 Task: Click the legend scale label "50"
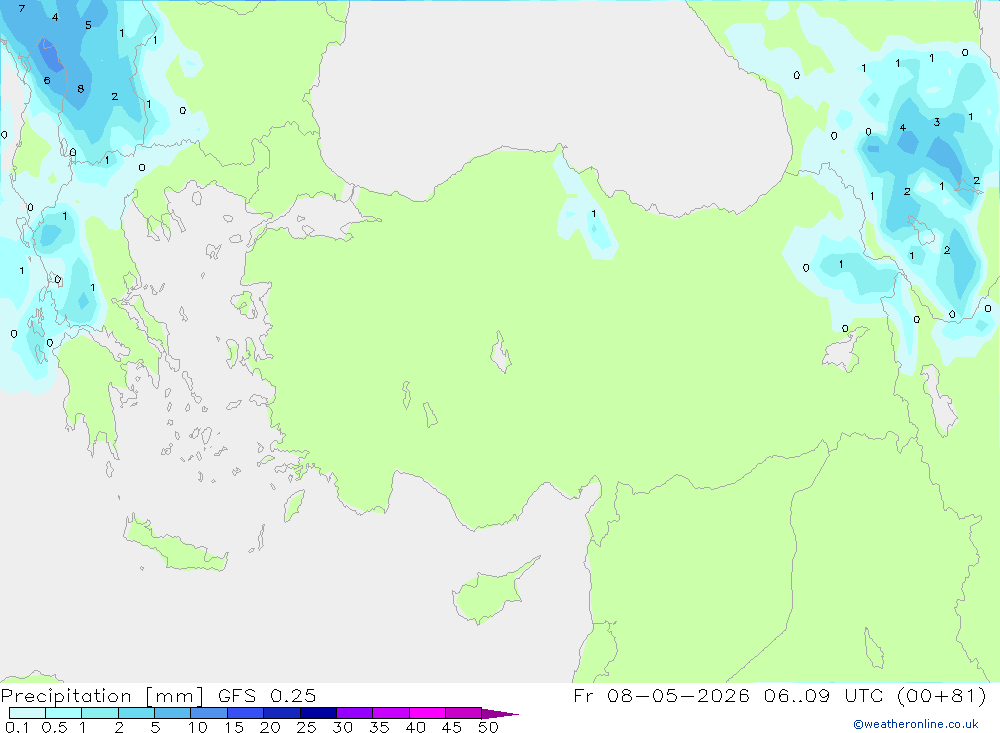point(489,727)
